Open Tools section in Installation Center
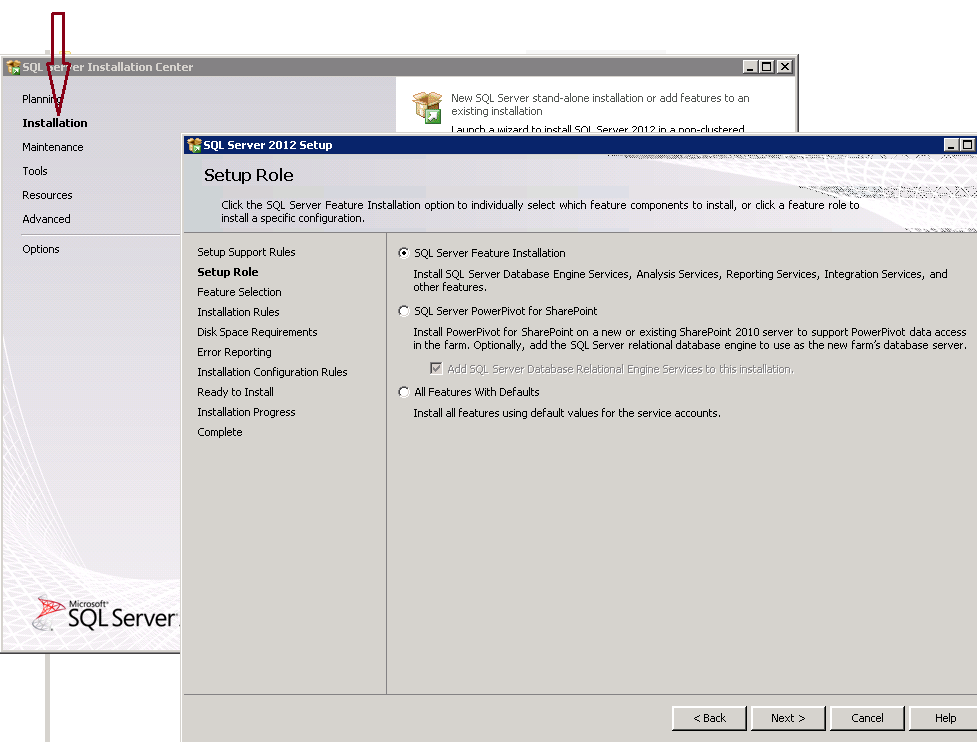 pyautogui.click(x=34, y=171)
